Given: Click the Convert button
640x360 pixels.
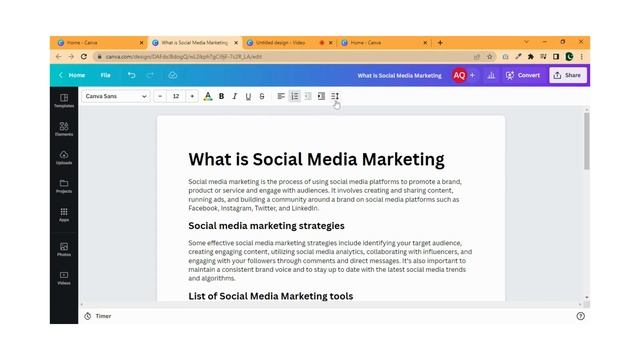Looking at the screenshot, I should point(522,76).
